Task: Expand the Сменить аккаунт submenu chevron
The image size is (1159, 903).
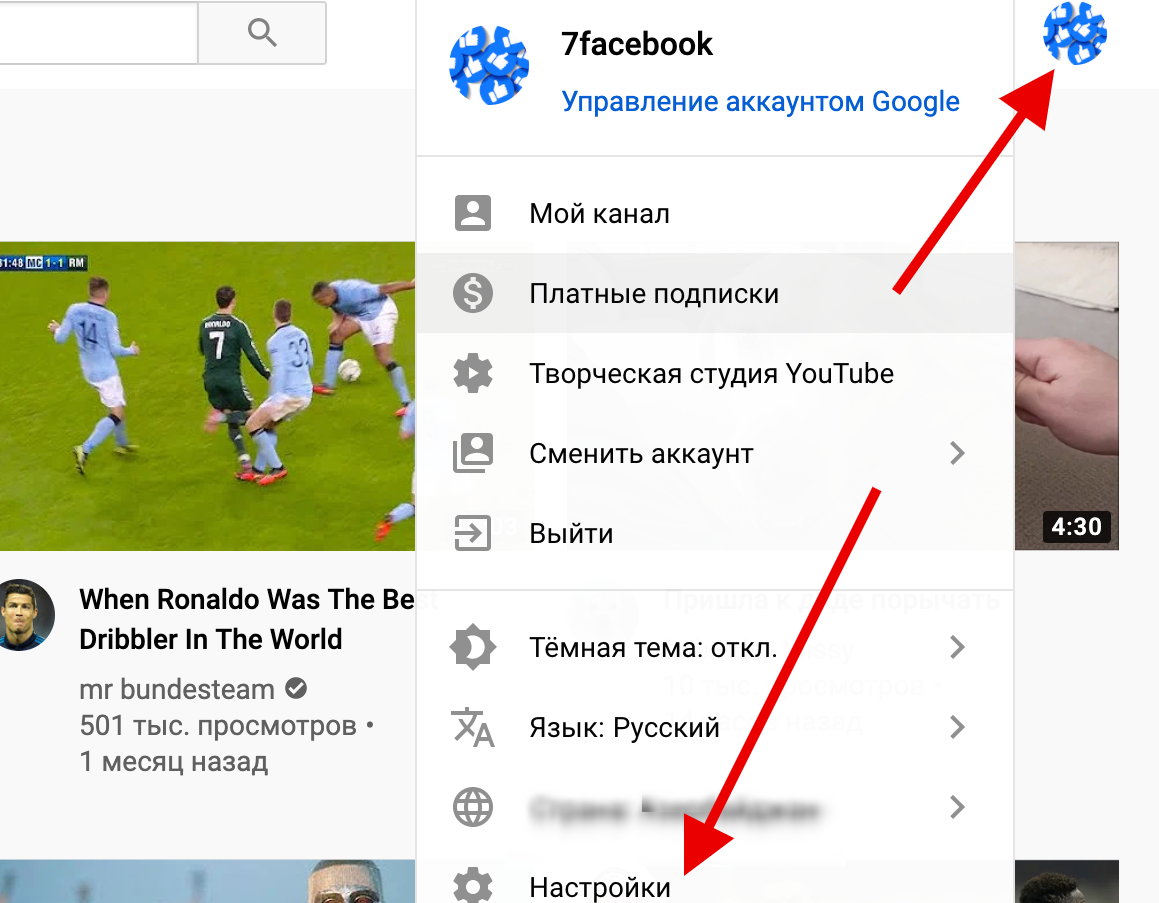Action: (957, 453)
